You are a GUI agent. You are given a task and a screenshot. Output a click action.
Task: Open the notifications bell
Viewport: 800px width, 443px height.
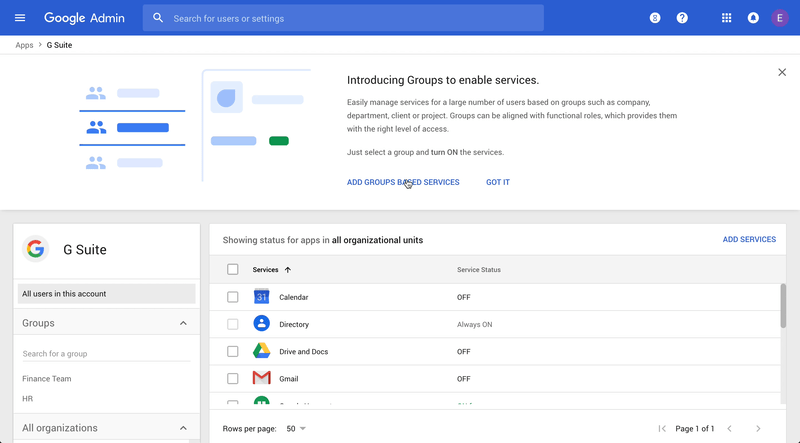[753, 18]
